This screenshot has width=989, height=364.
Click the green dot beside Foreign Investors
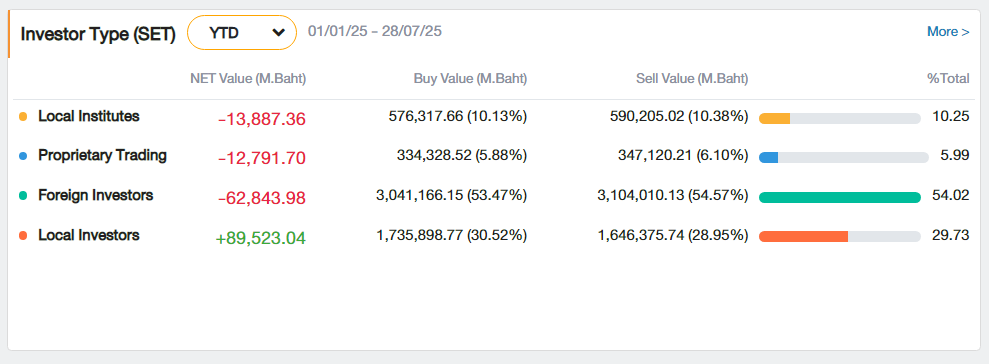click(x=23, y=196)
